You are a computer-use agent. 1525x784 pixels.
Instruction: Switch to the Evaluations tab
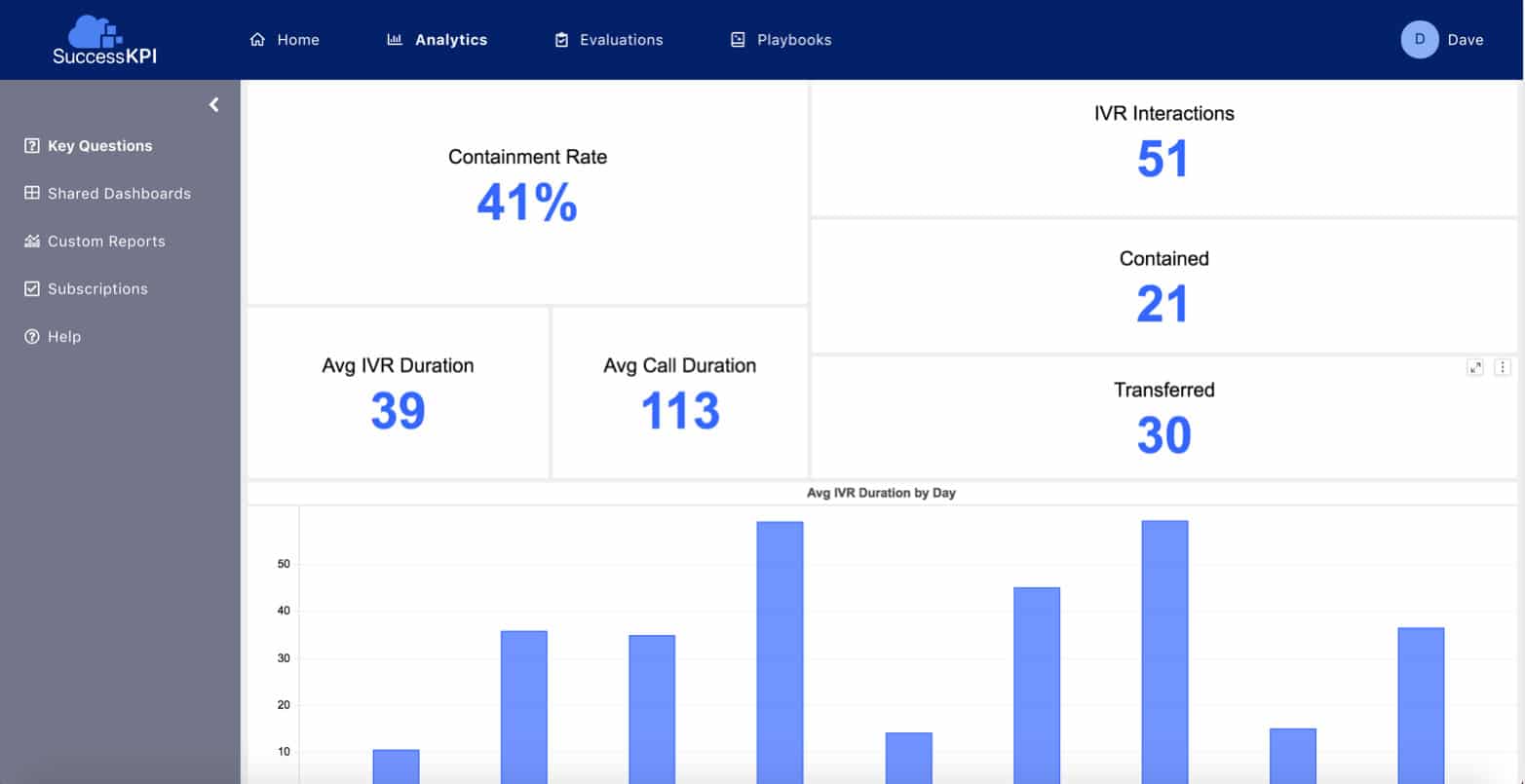coord(608,40)
